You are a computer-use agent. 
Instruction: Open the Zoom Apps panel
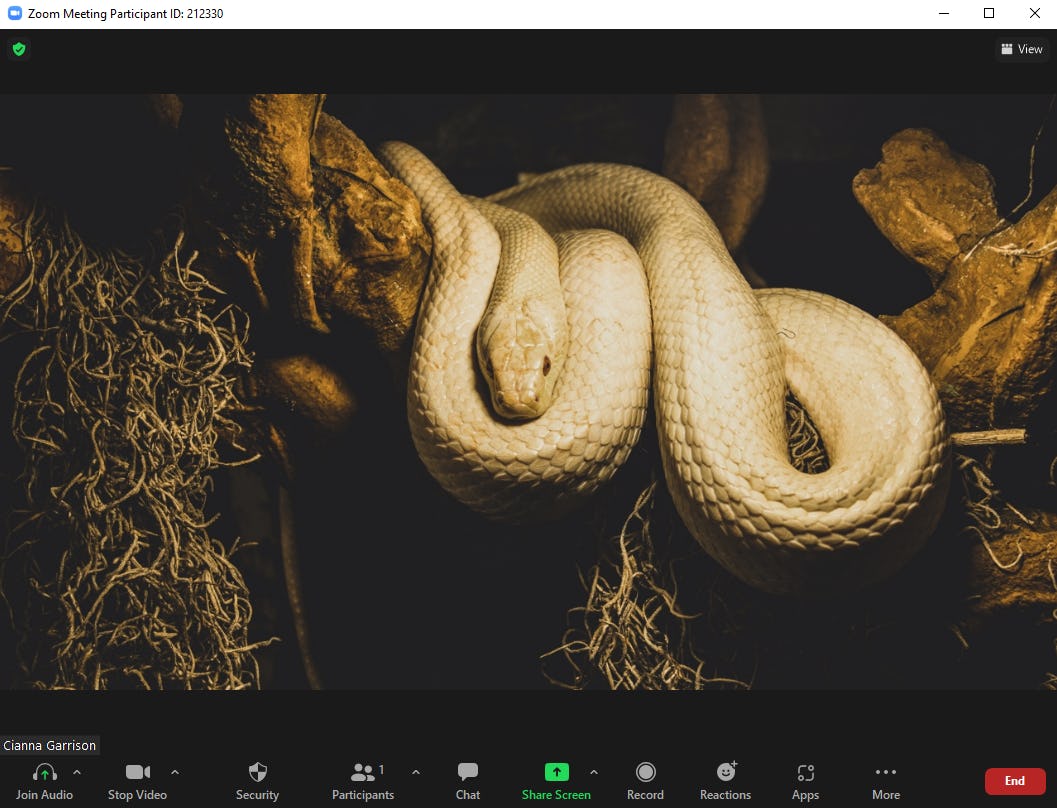(805, 772)
